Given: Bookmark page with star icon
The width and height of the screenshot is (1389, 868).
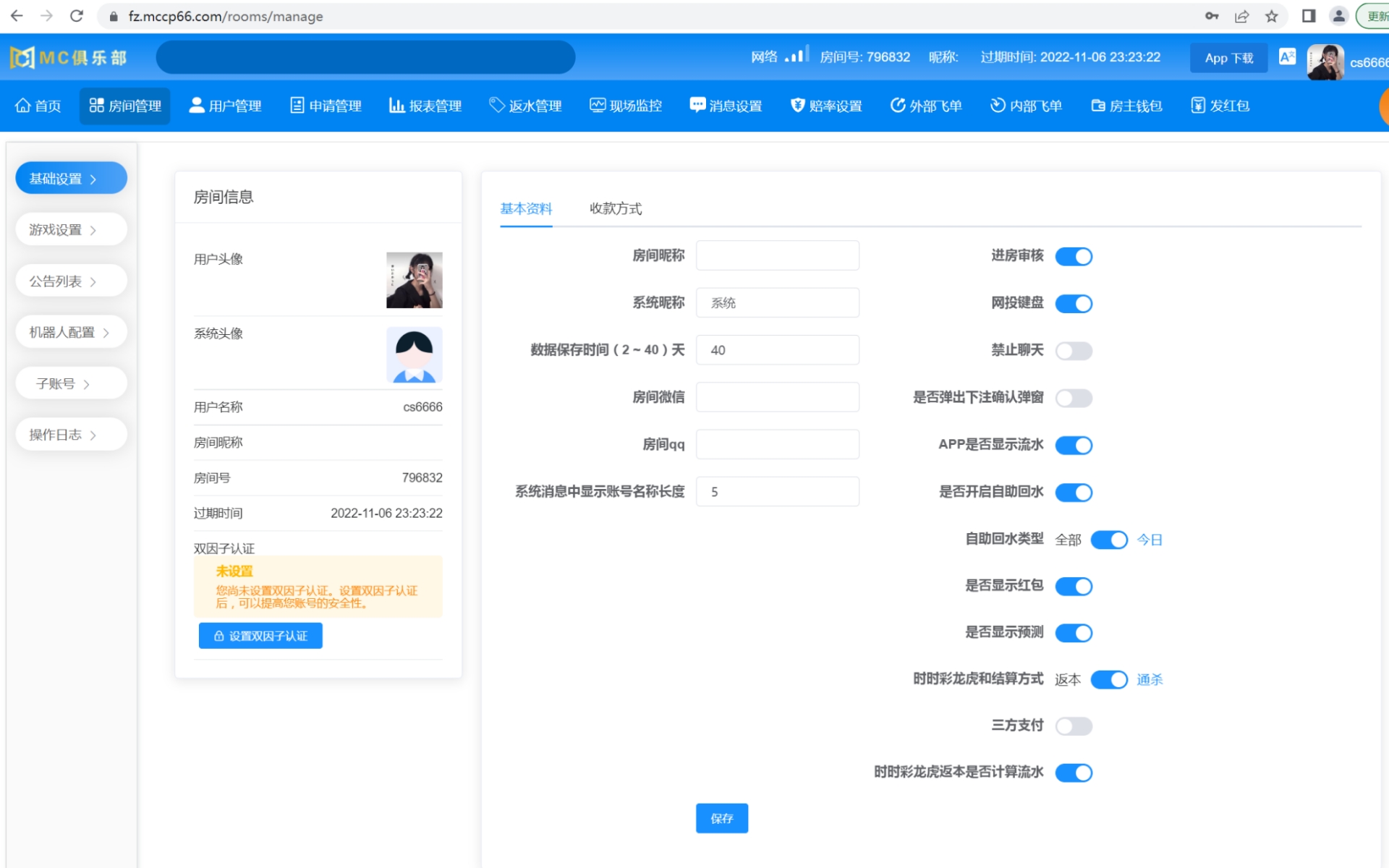Looking at the screenshot, I should click(1271, 16).
